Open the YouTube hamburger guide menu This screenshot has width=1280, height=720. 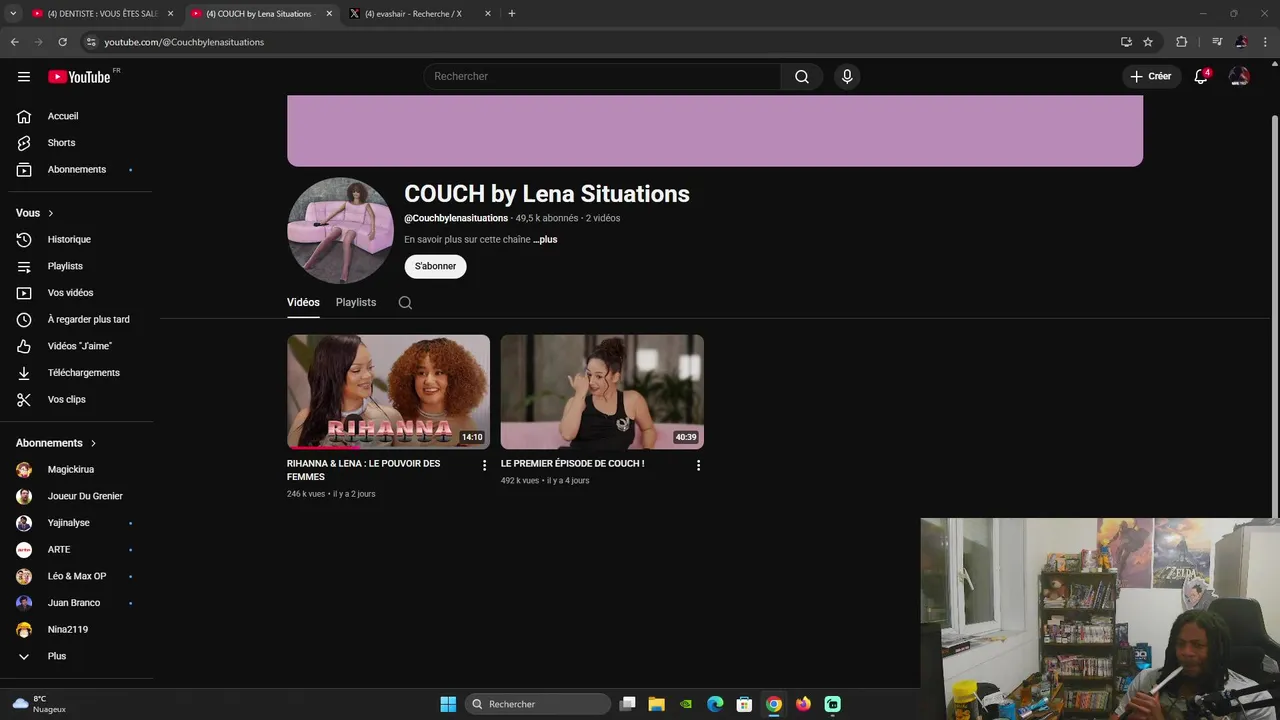pyautogui.click(x=24, y=77)
